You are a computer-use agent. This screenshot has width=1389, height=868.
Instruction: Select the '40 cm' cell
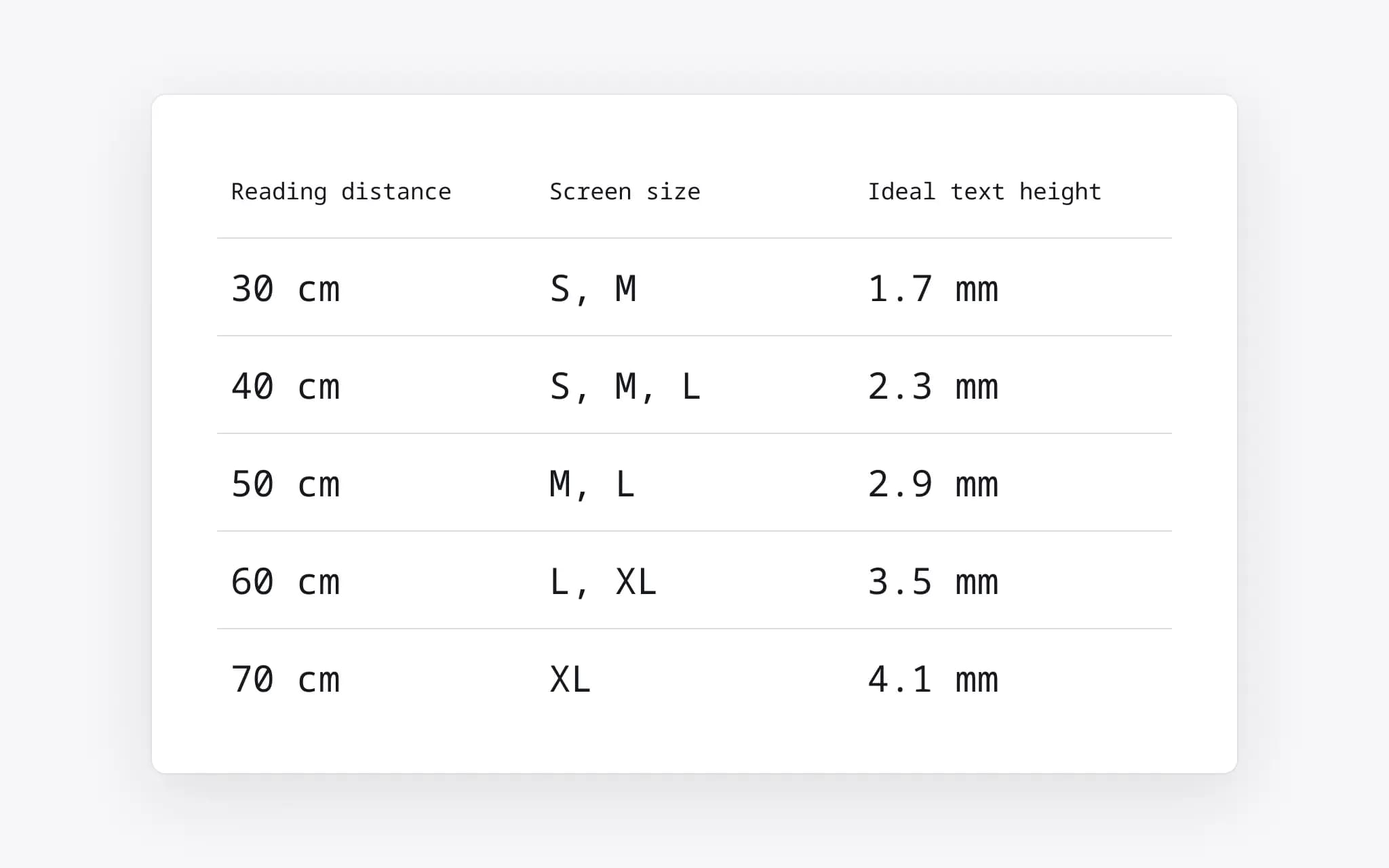pyautogui.click(x=286, y=386)
